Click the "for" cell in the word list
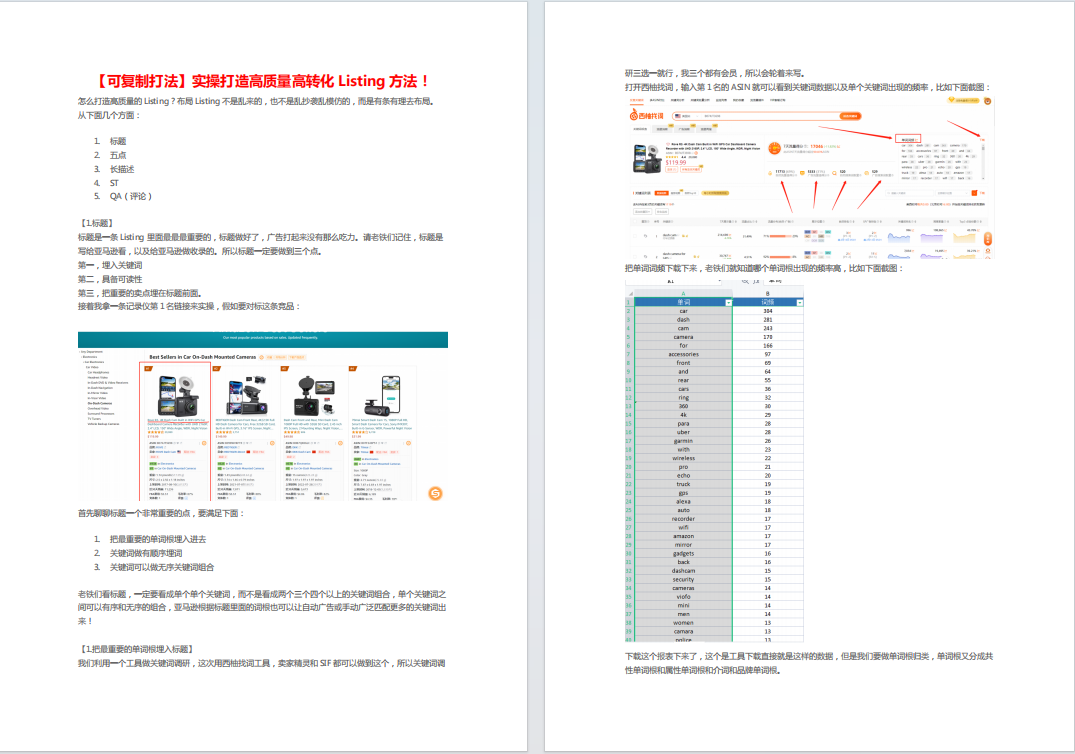 684,345
